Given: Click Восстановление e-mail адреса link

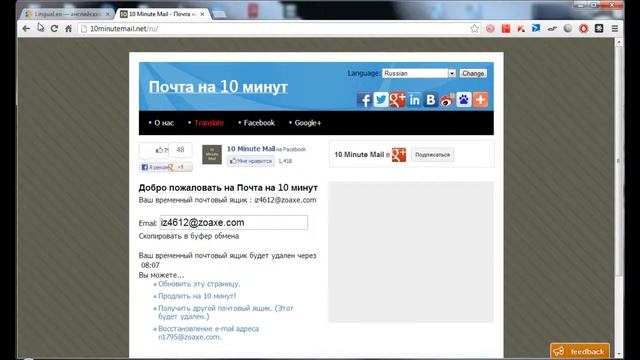Looking at the screenshot, I should (209, 333).
